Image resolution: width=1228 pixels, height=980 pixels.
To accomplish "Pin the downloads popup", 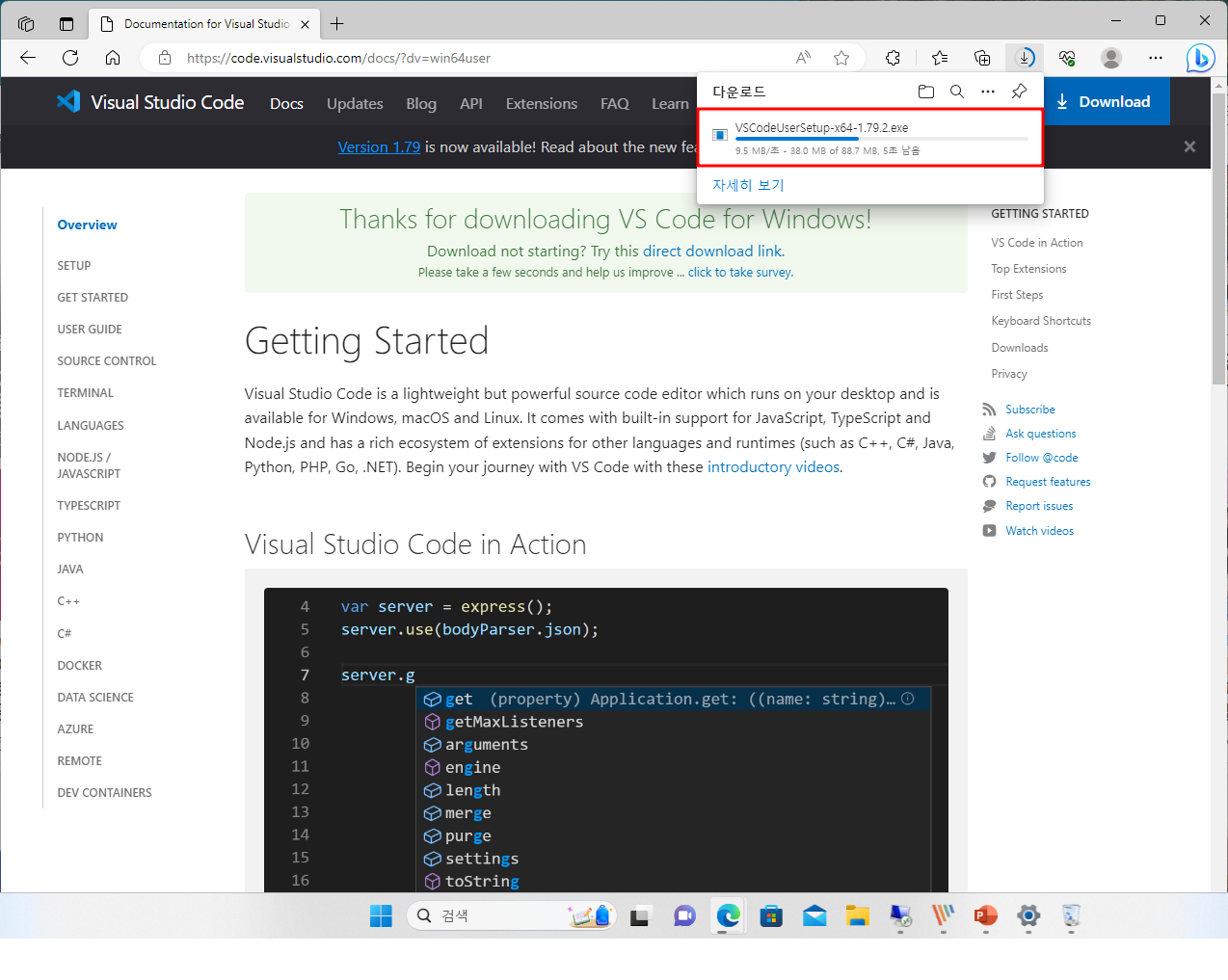I will (1019, 92).
